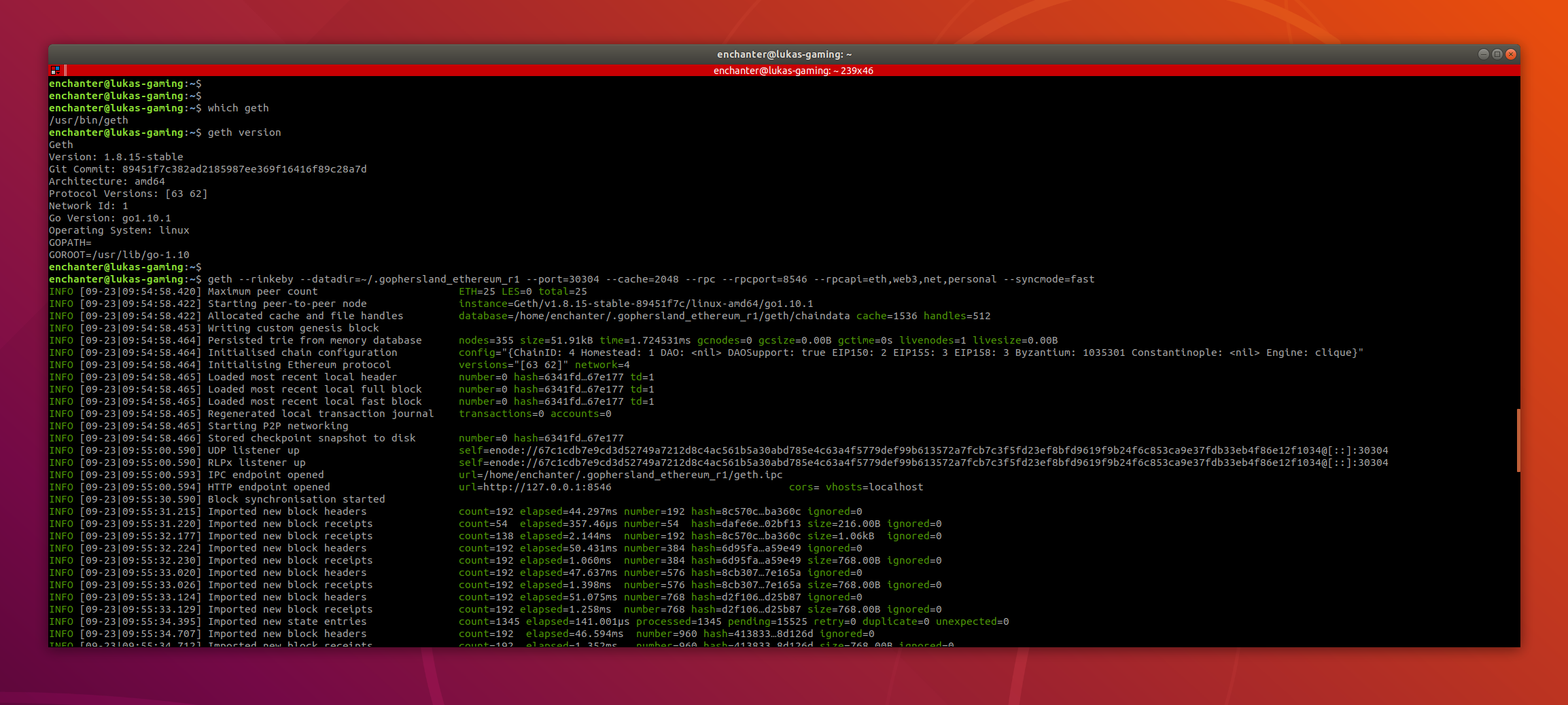
Task: Click 'Starting P2P networking' log message
Action: [278, 426]
